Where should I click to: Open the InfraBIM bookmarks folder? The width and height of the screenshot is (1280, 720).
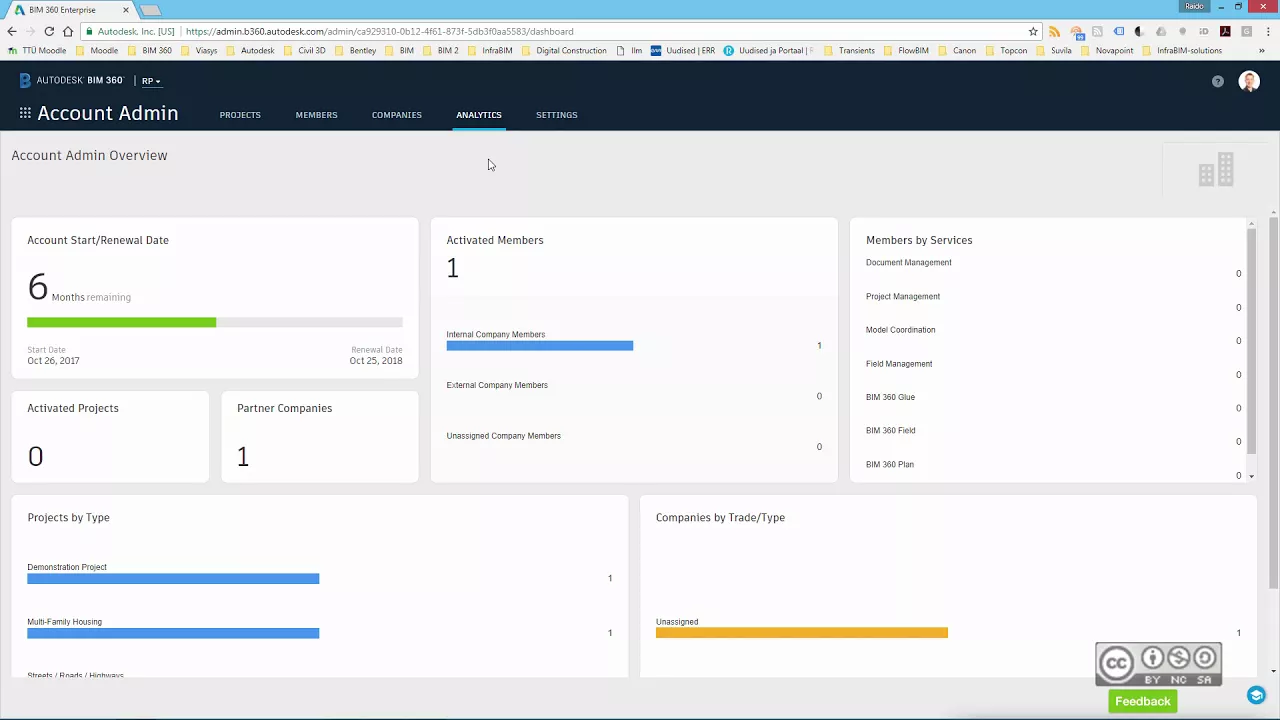(490, 50)
